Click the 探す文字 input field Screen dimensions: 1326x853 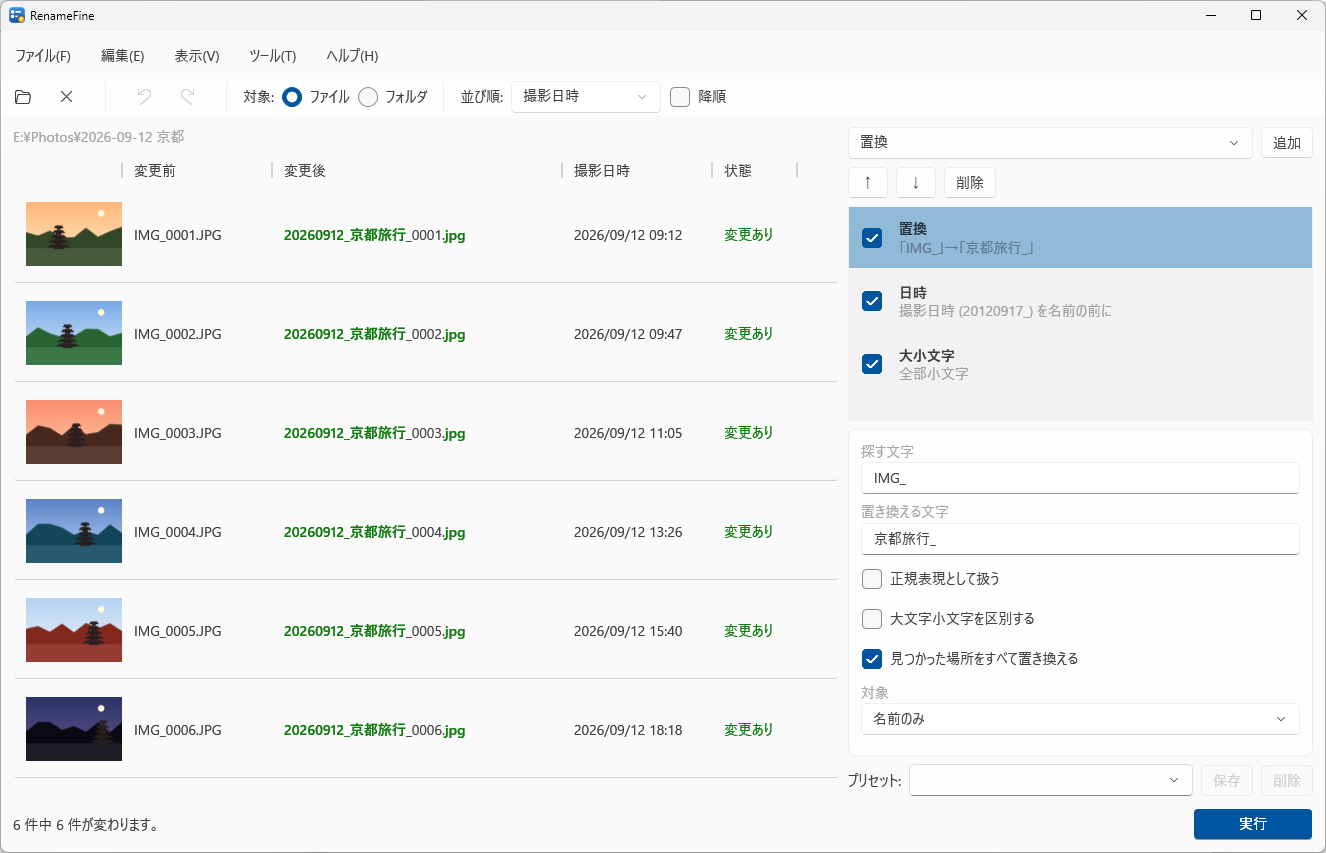(1080, 478)
